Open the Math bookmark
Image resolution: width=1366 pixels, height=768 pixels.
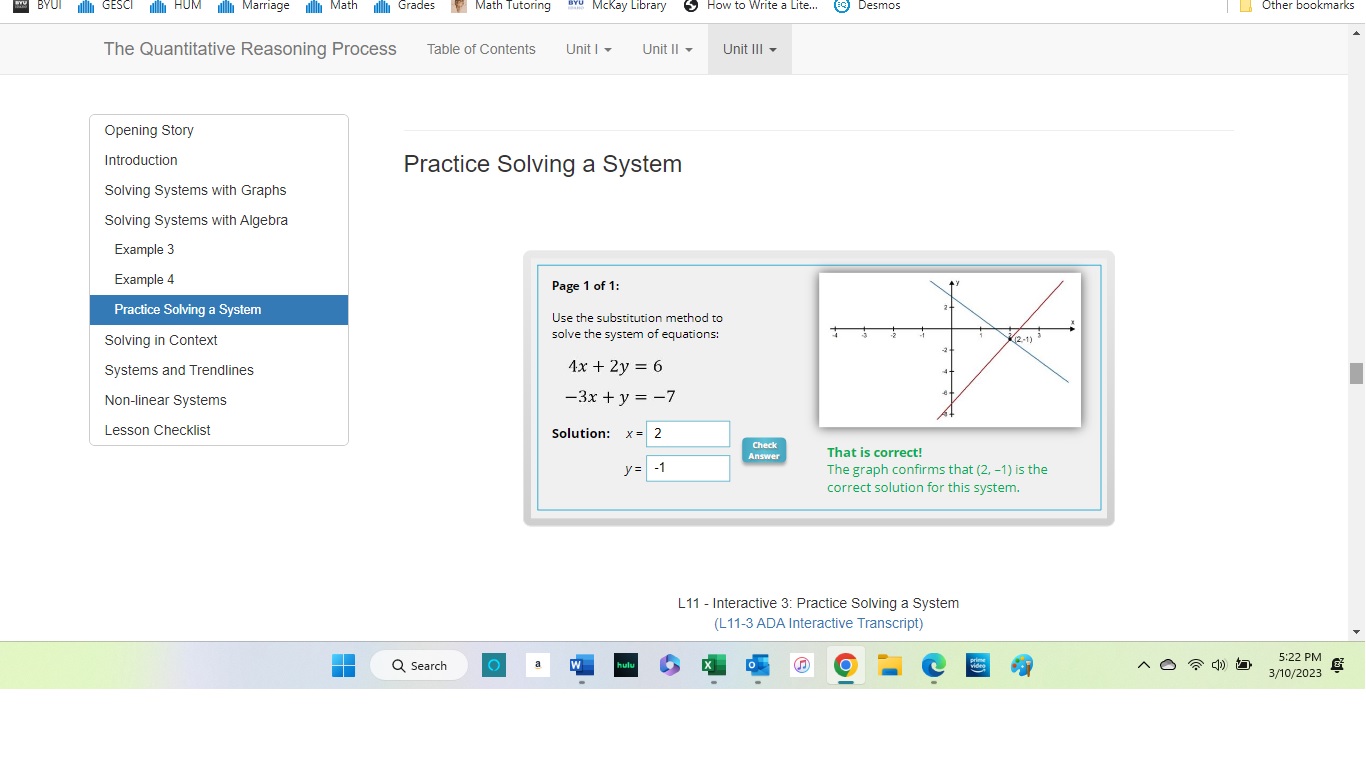331,6
